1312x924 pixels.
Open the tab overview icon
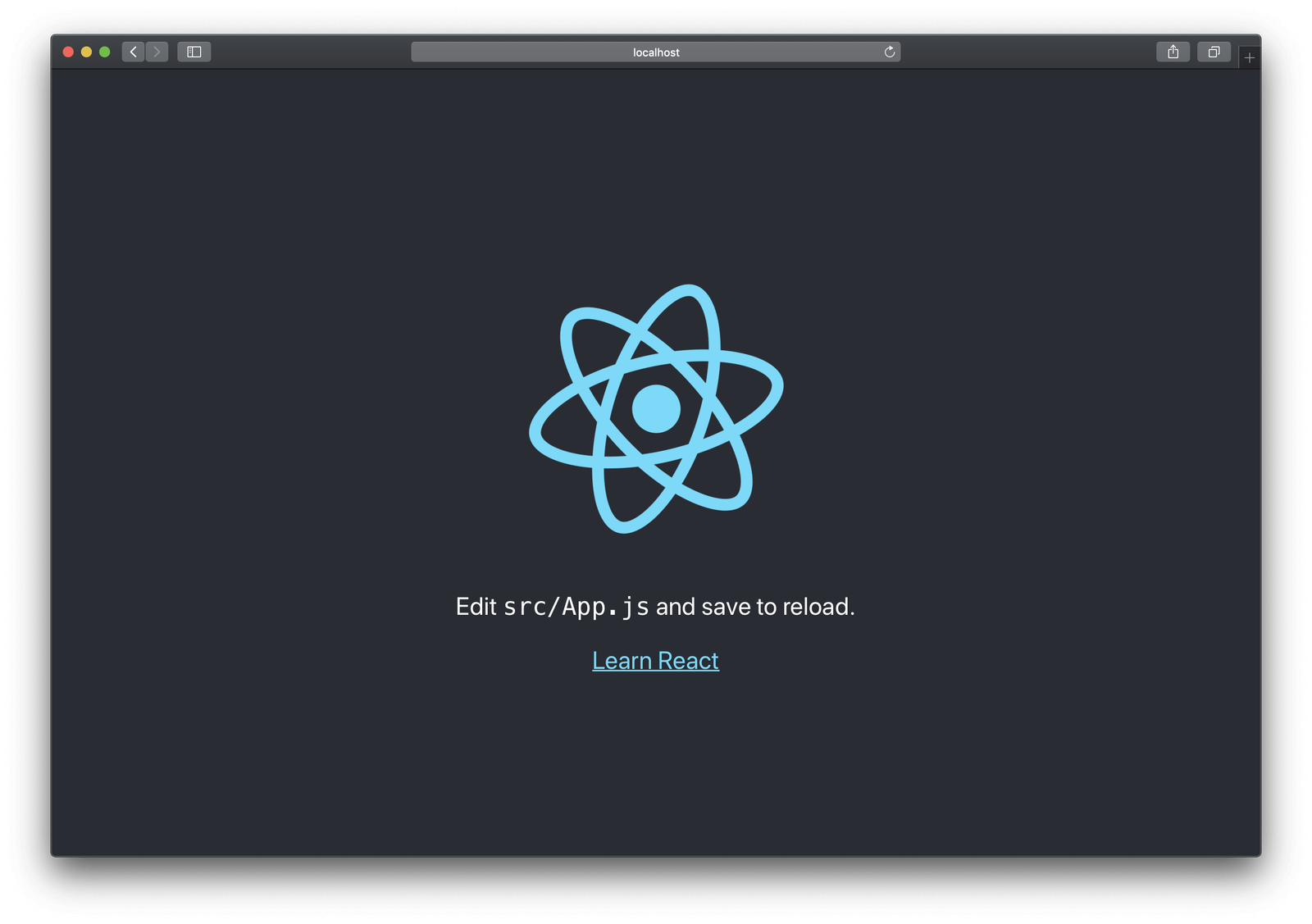click(x=1214, y=51)
